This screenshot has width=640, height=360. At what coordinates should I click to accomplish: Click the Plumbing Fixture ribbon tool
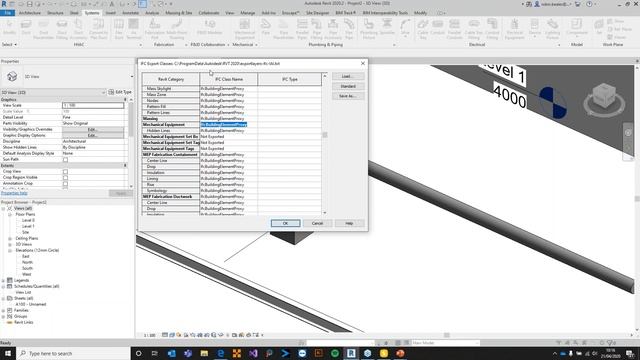[x=369, y=29]
